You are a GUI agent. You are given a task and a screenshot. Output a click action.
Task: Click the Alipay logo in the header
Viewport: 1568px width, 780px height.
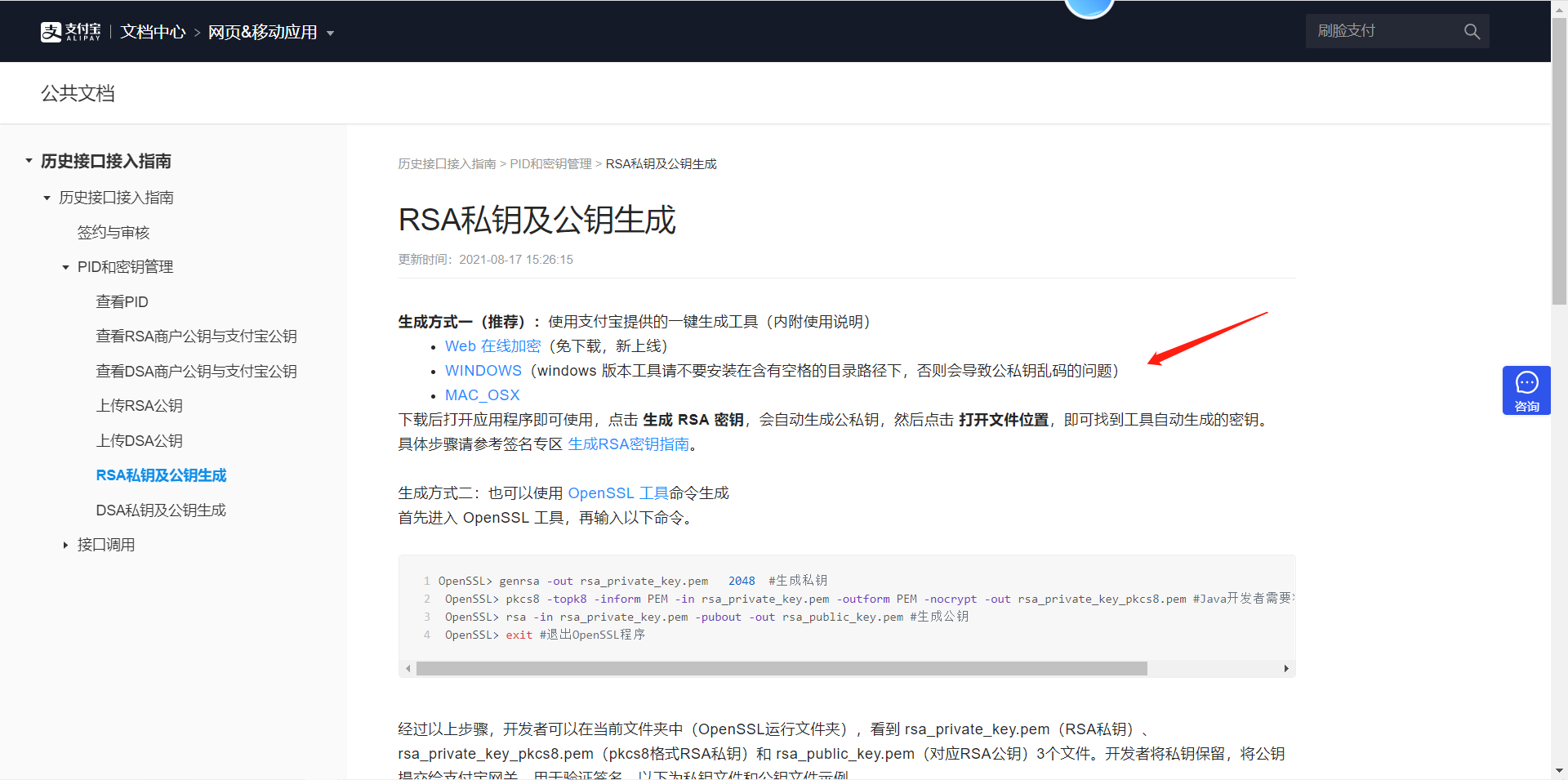point(70,32)
